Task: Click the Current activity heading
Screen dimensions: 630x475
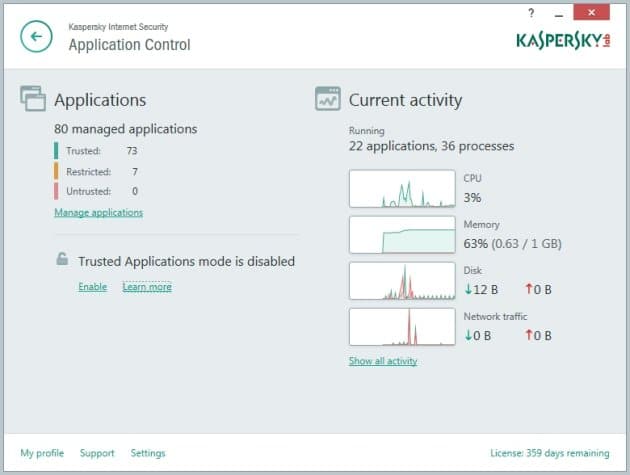Action: pos(405,100)
